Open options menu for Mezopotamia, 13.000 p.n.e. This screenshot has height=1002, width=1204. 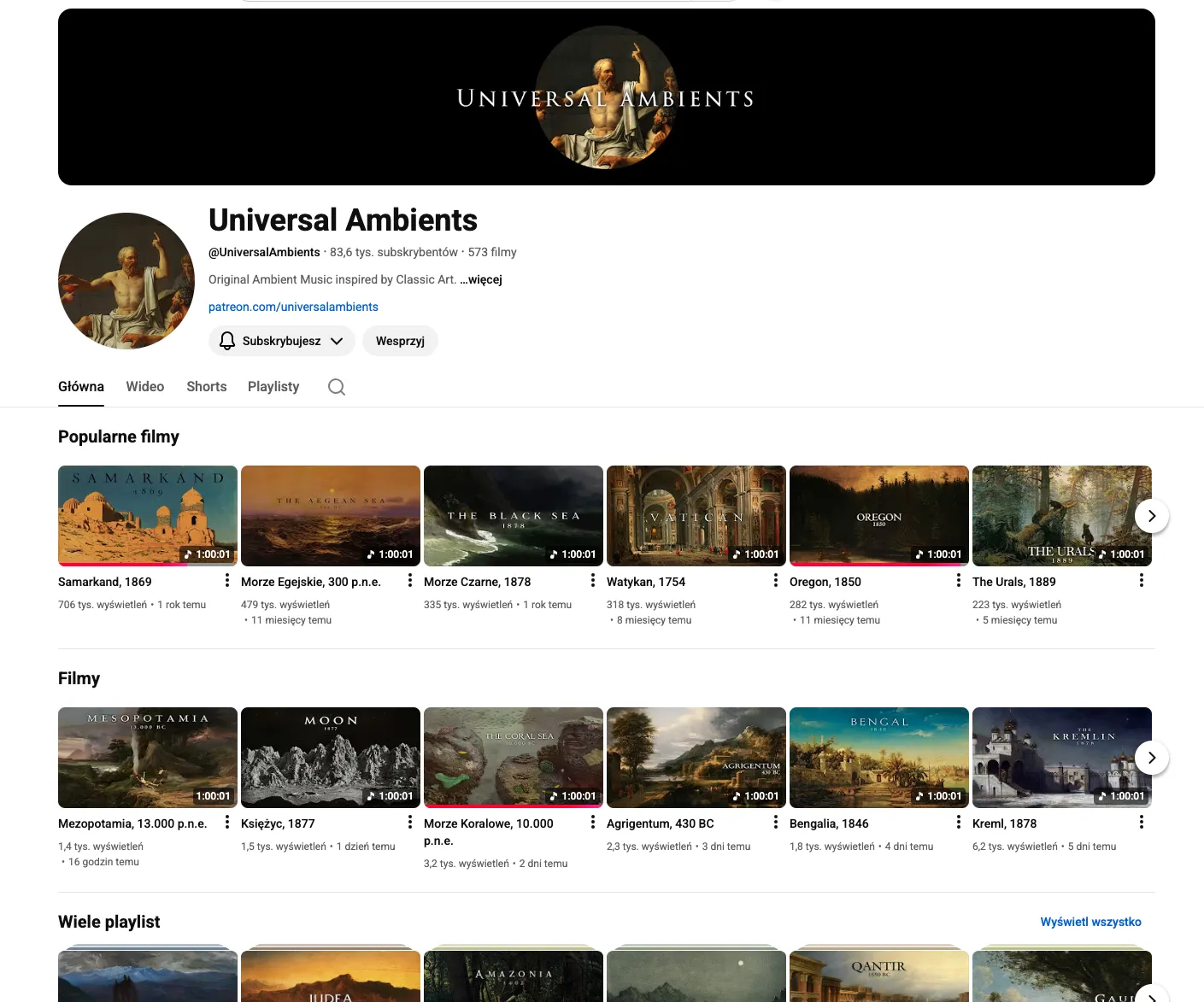(x=226, y=822)
